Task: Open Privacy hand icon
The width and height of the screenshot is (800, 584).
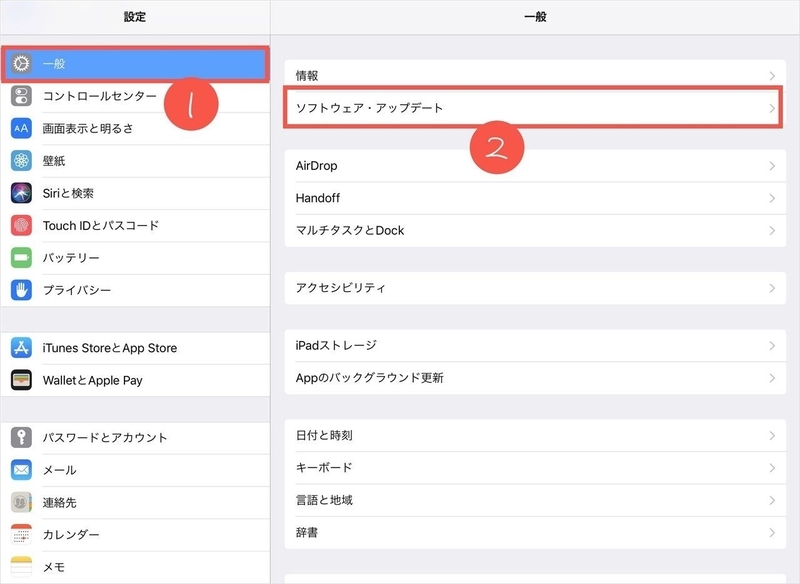Action: [22, 290]
